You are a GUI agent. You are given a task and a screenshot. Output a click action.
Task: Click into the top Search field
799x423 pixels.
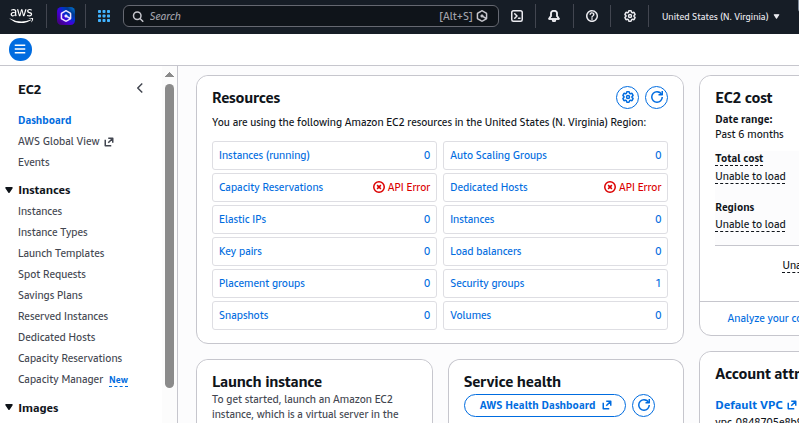click(x=290, y=16)
